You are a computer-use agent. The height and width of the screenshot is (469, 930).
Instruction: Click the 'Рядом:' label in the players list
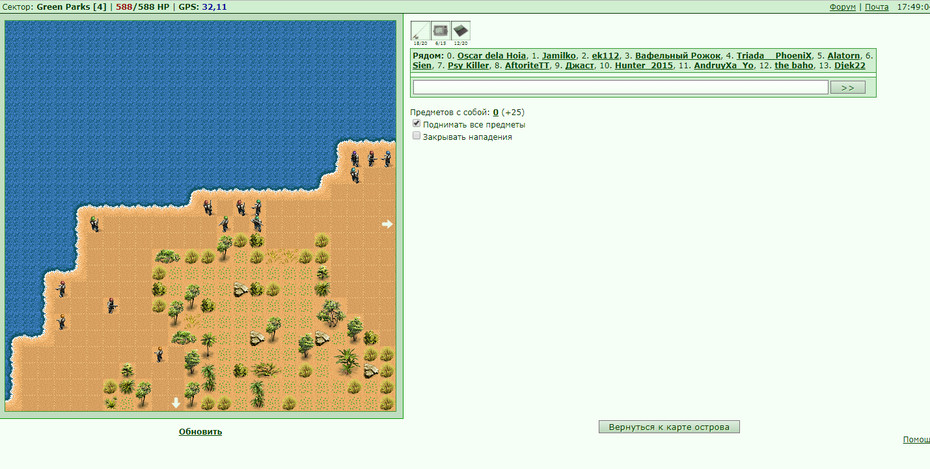click(428, 56)
